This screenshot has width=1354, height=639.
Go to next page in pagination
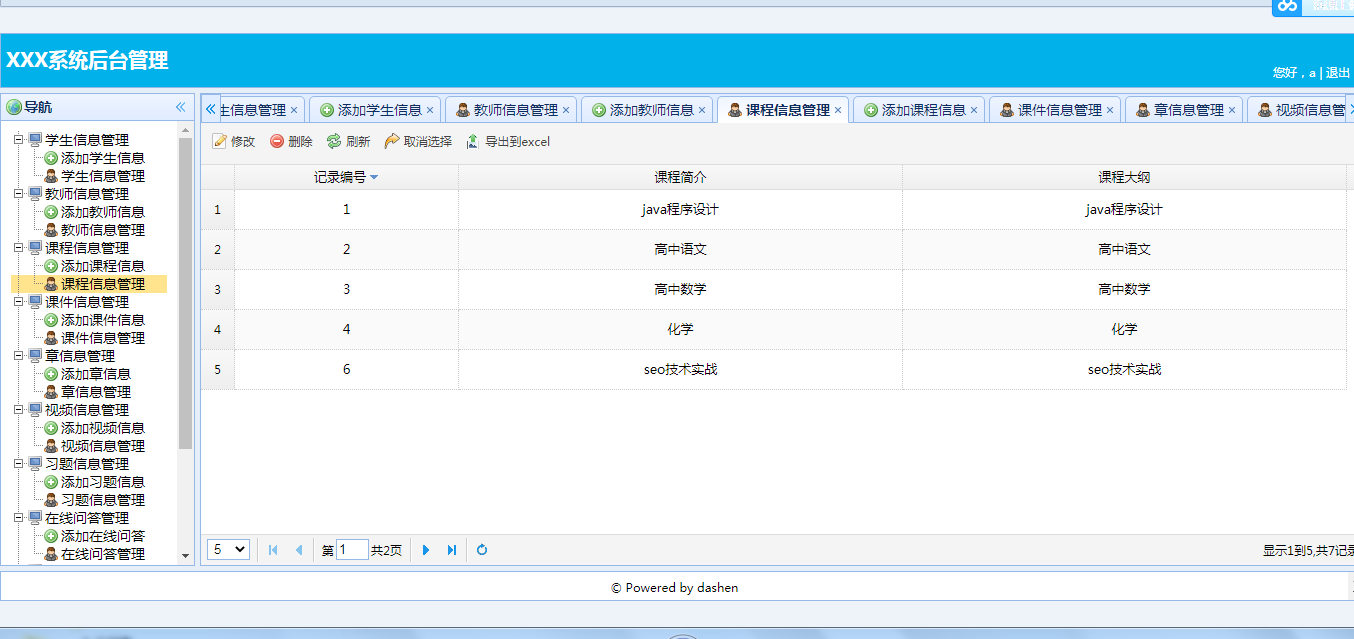point(426,550)
